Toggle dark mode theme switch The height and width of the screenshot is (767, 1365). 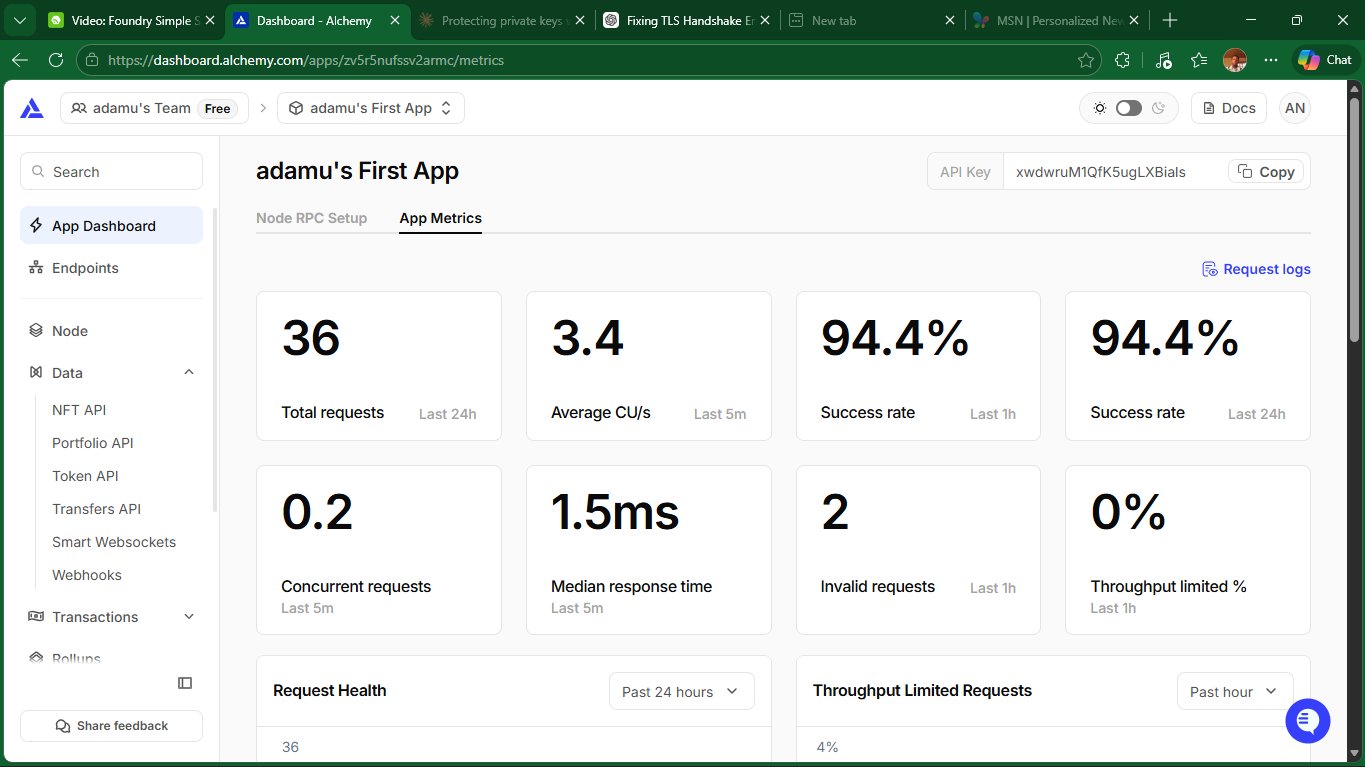point(1128,108)
